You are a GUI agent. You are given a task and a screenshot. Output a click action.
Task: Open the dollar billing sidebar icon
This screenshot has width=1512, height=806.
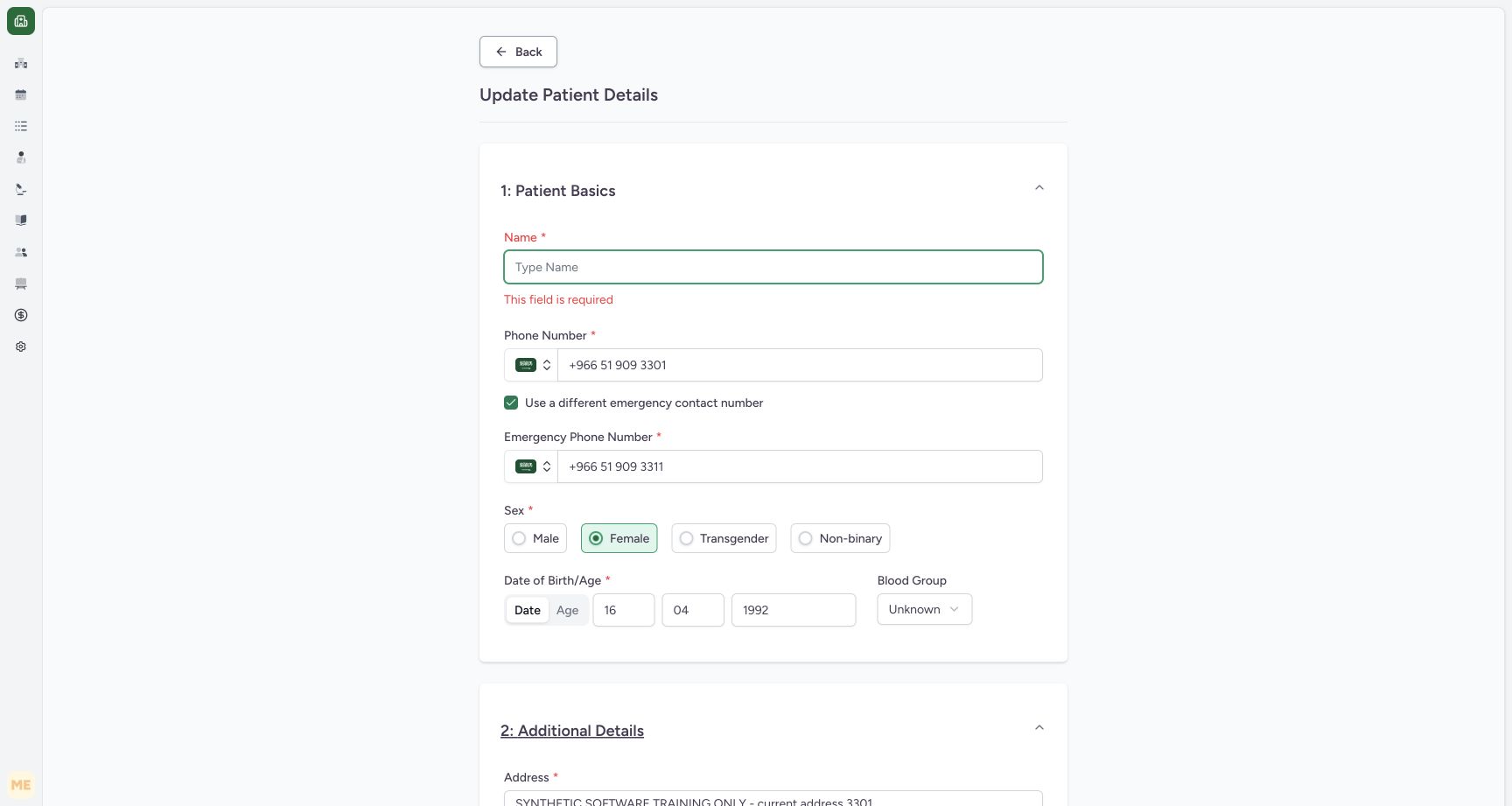(x=21, y=315)
